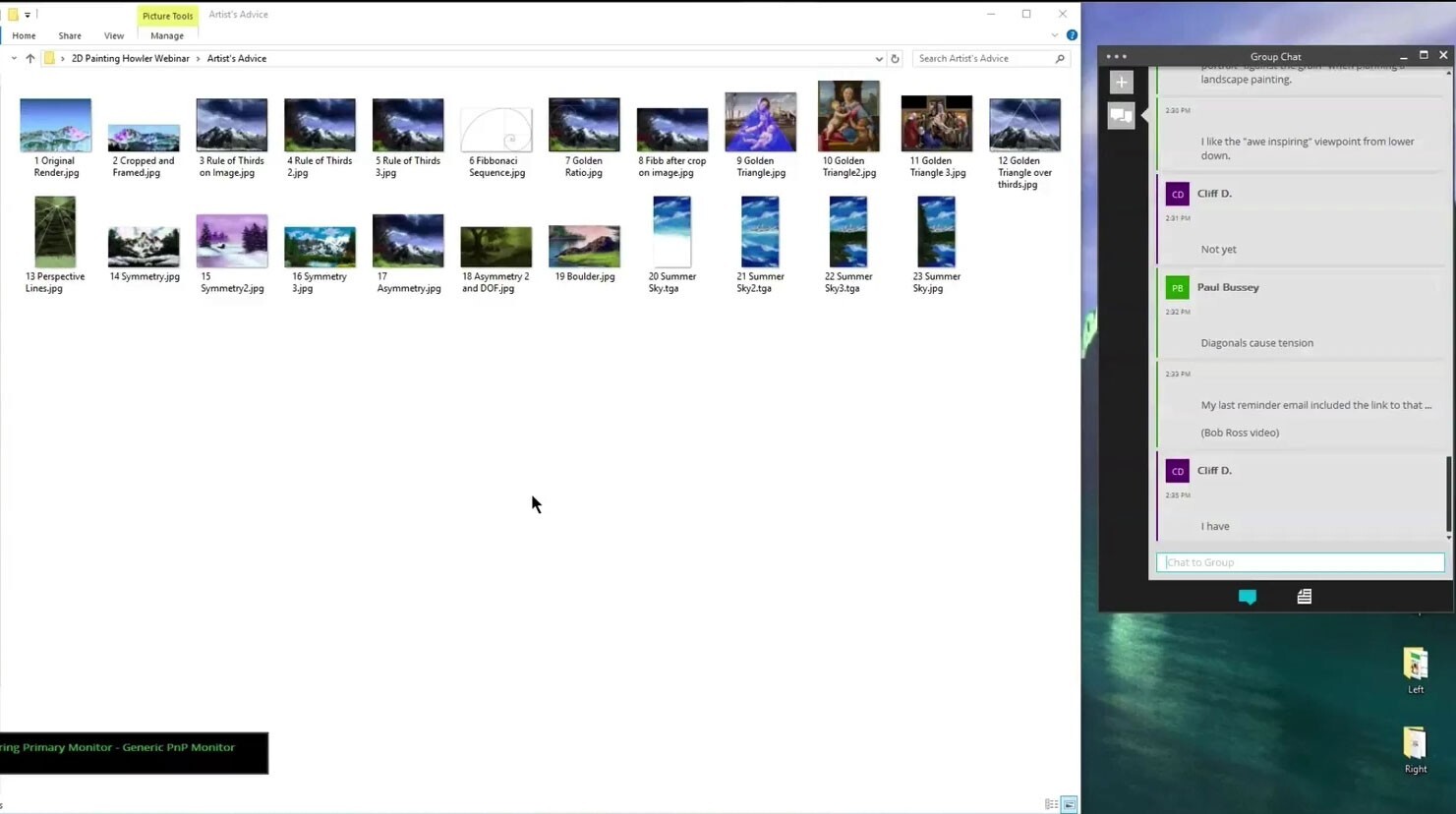
Task: Open the Manage tab under Picture Tools
Action: click(x=167, y=35)
